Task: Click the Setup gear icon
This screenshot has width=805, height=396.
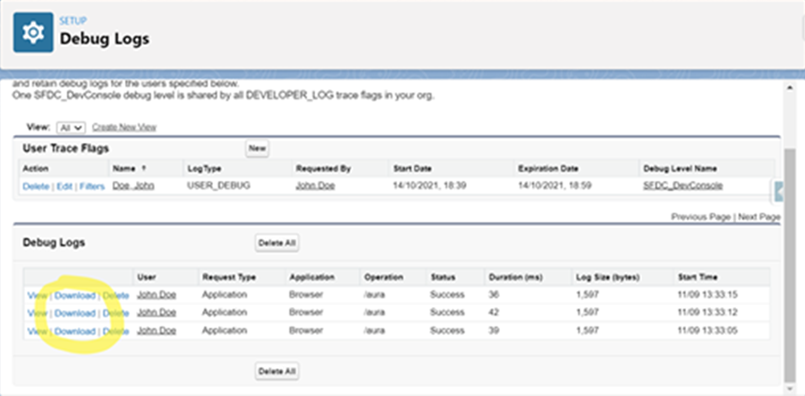Action: point(33,32)
